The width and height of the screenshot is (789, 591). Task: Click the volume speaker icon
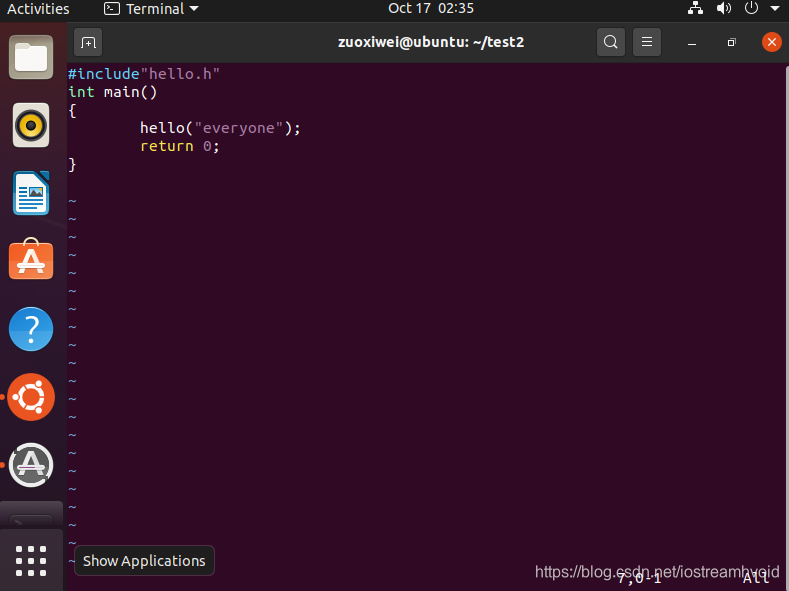[724, 8]
